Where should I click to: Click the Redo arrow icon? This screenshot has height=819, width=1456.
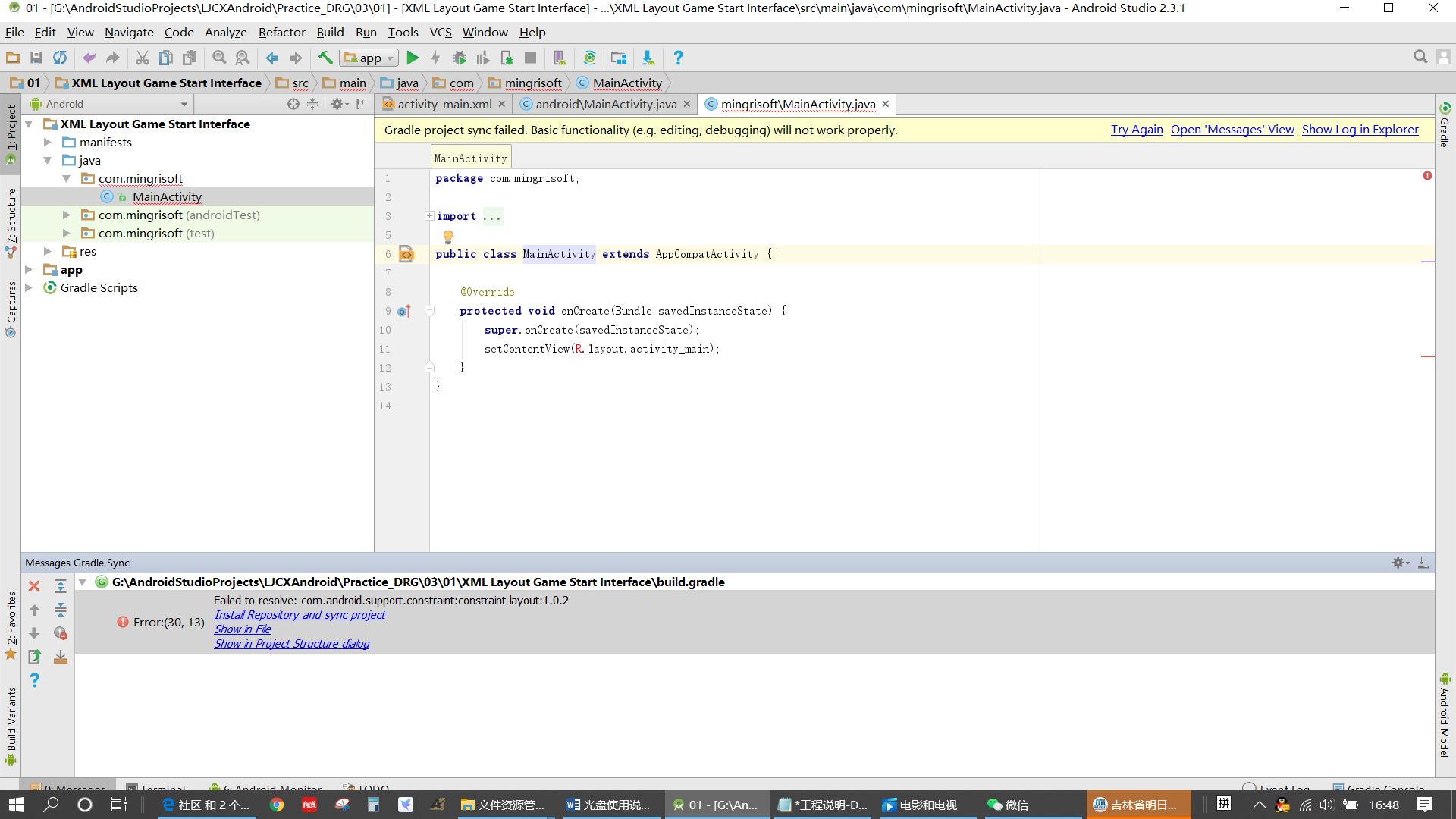pos(113,58)
